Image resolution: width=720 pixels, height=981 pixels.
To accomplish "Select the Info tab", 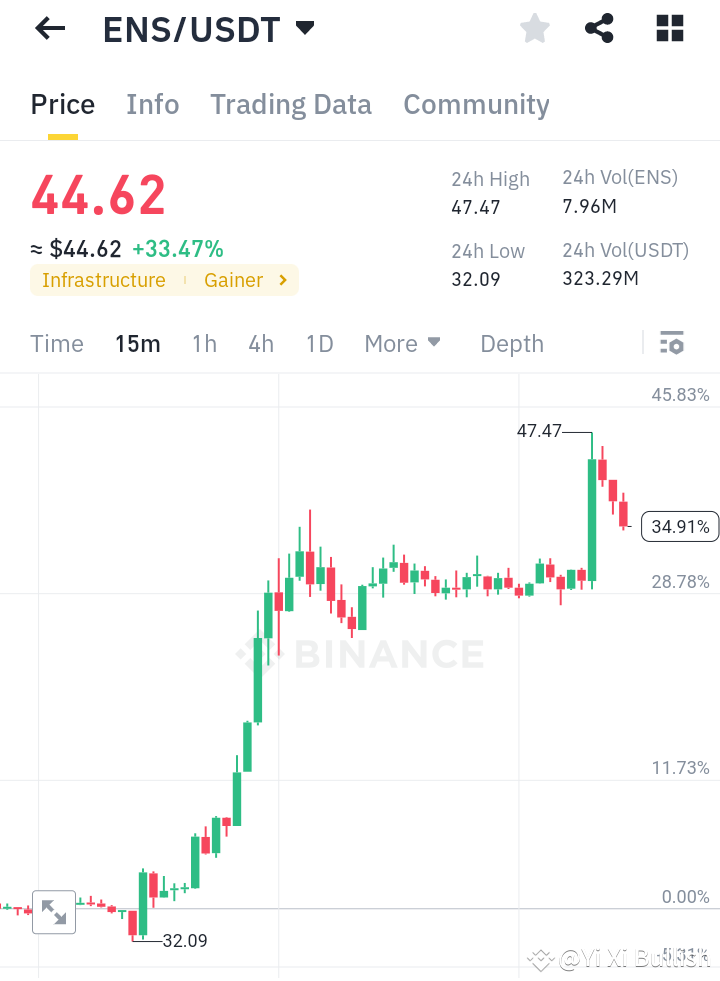I will click(152, 104).
